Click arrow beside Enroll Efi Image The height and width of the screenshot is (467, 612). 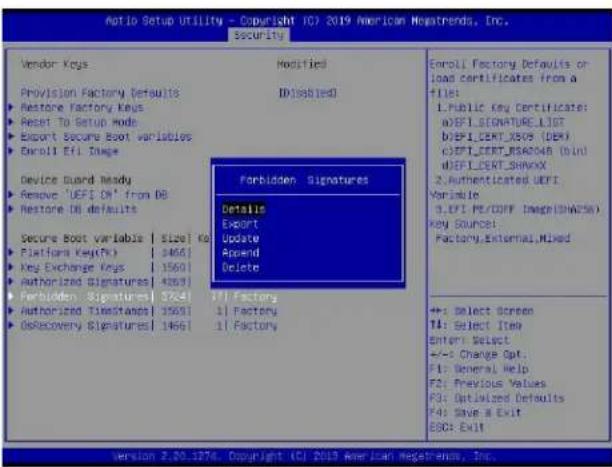(x=11, y=151)
